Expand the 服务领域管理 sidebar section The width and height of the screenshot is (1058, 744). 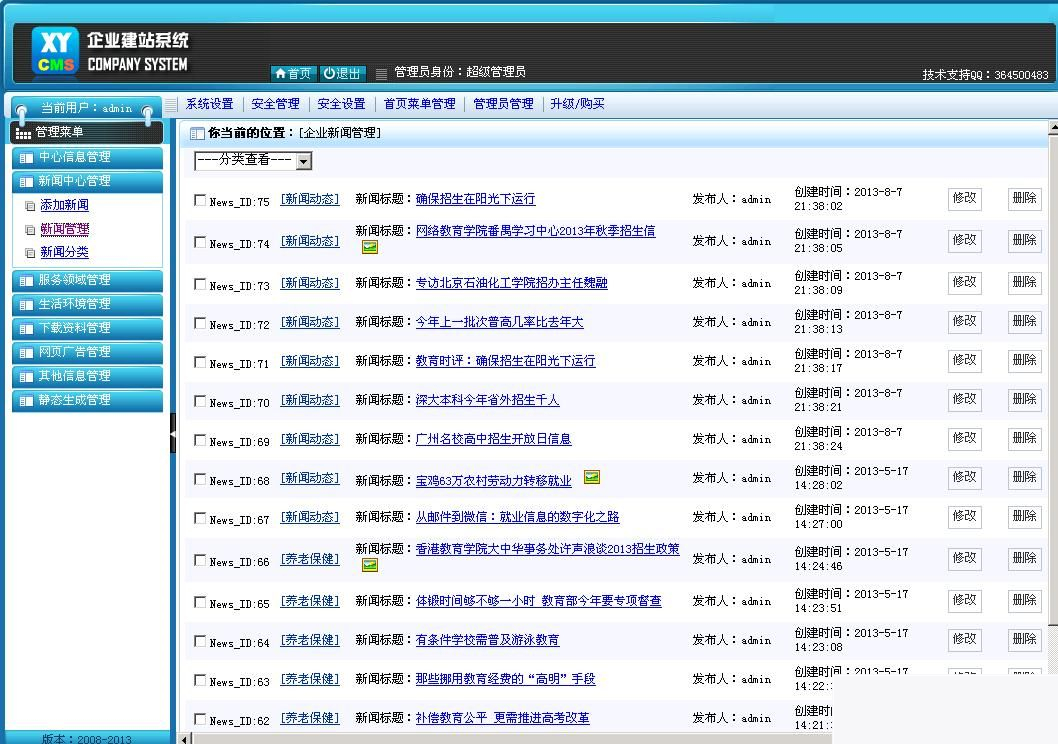87,280
